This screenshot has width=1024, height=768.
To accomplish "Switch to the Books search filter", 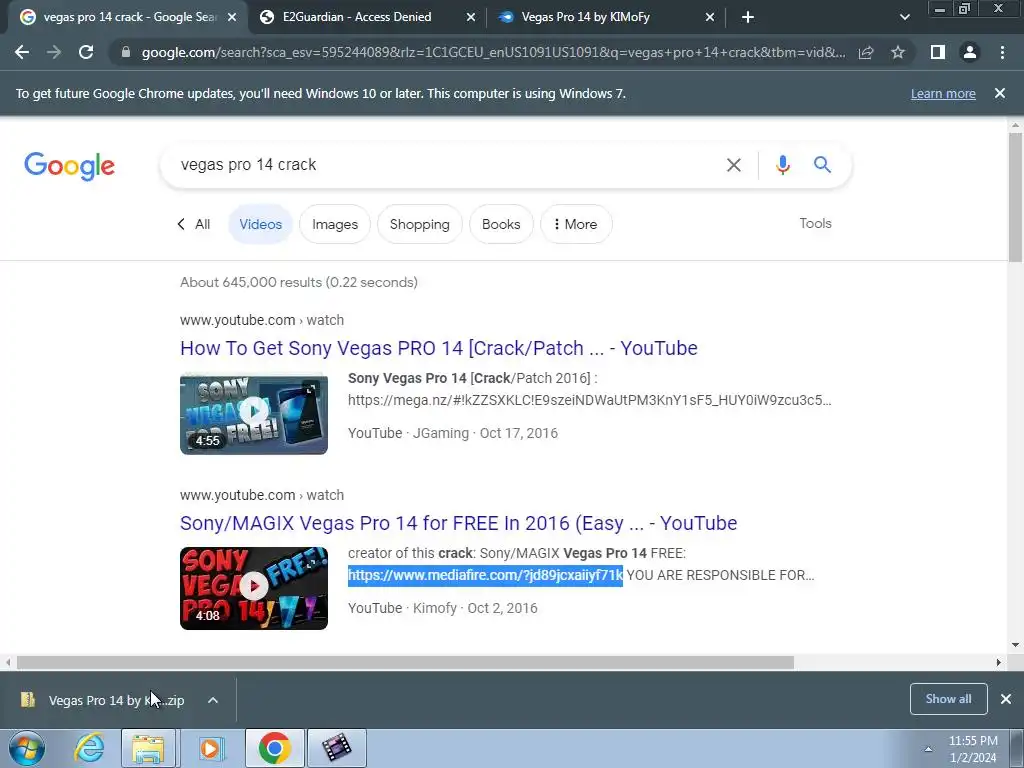I will 501,224.
